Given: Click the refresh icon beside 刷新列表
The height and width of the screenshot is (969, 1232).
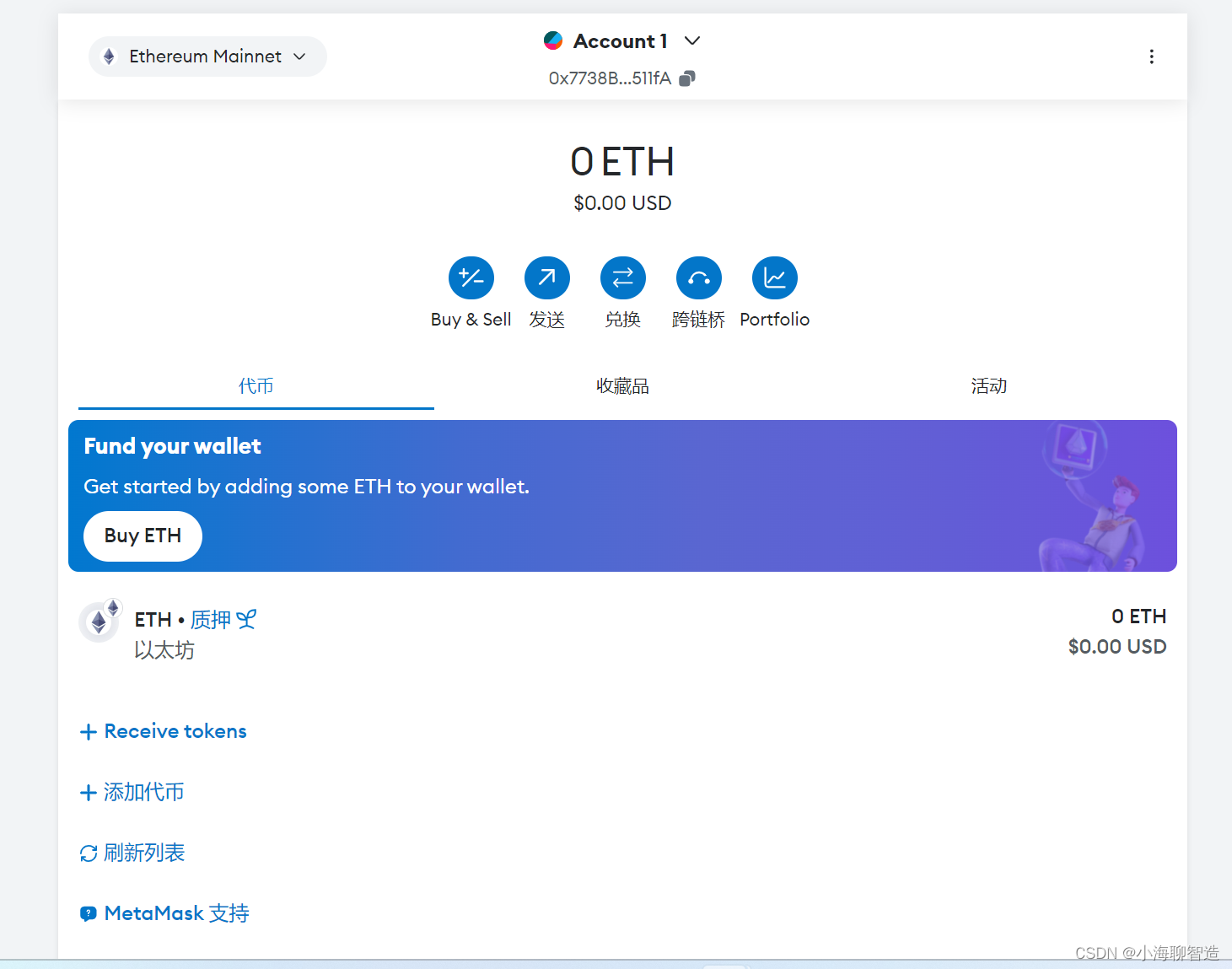Looking at the screenshot, I should 89,853.
